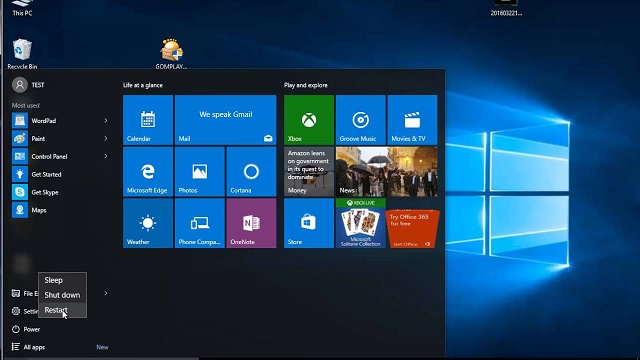Click the Paint icon in Most used

(x=20, y=138)
